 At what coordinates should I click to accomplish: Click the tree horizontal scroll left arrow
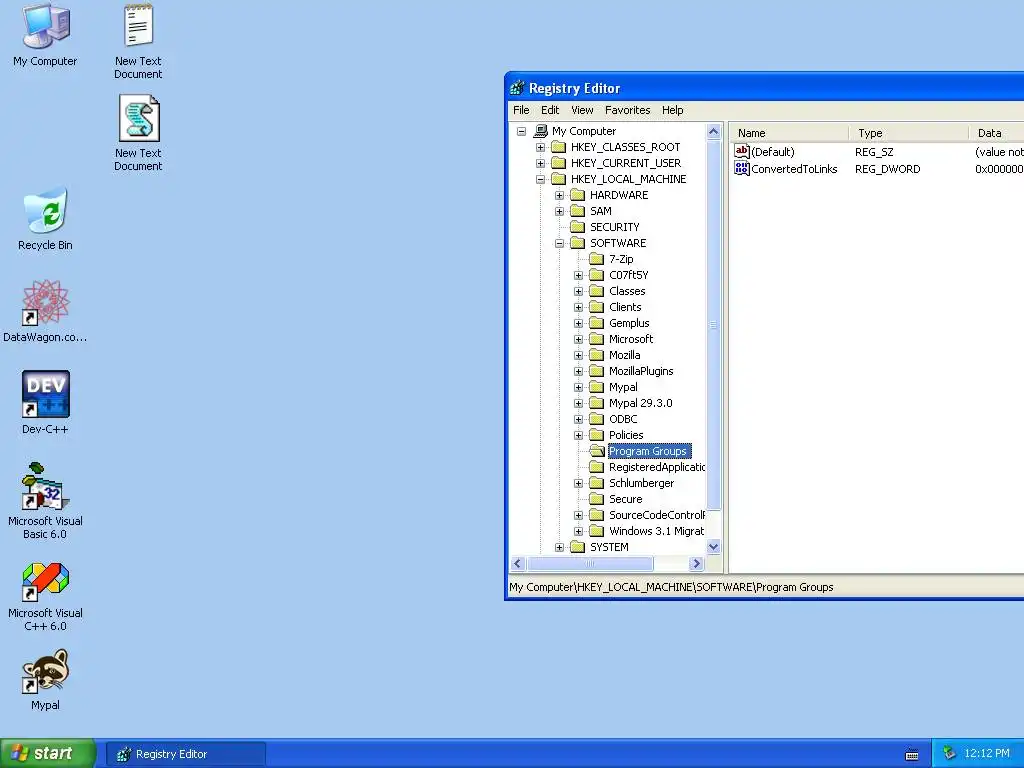pyautogui.click(x=518, y=564)
